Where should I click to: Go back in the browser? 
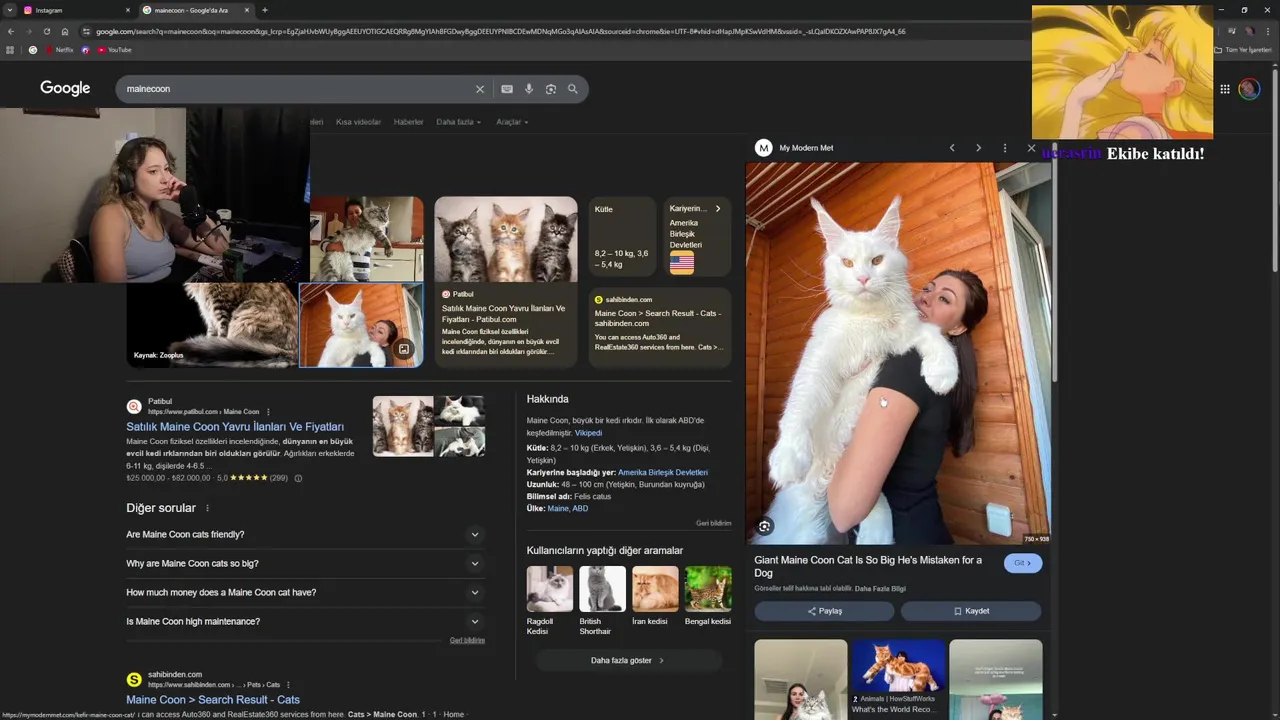pos(11,31)
